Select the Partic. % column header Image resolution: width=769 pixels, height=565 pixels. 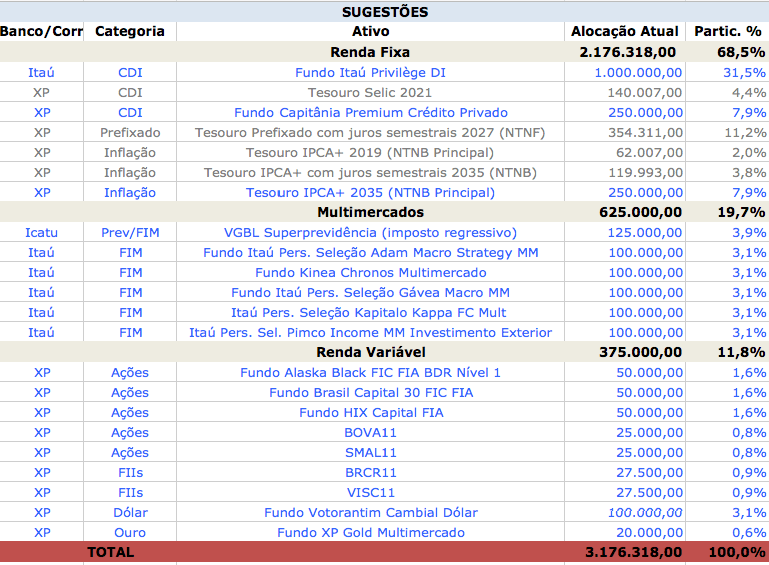pos(733,31)
